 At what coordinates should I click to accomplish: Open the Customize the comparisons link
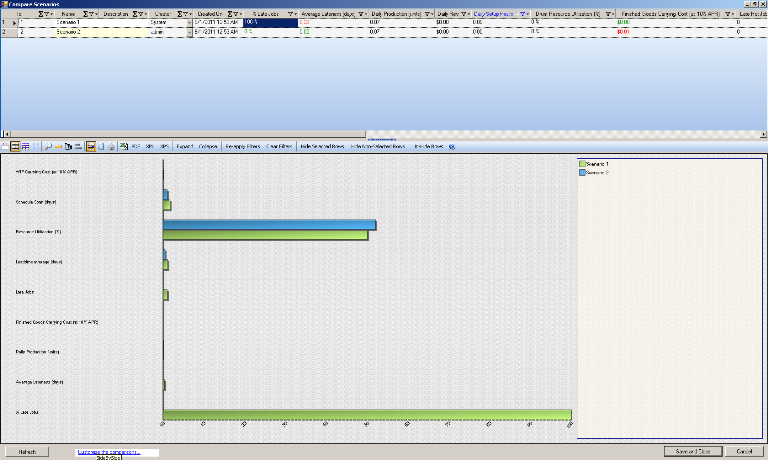point(109,452)
